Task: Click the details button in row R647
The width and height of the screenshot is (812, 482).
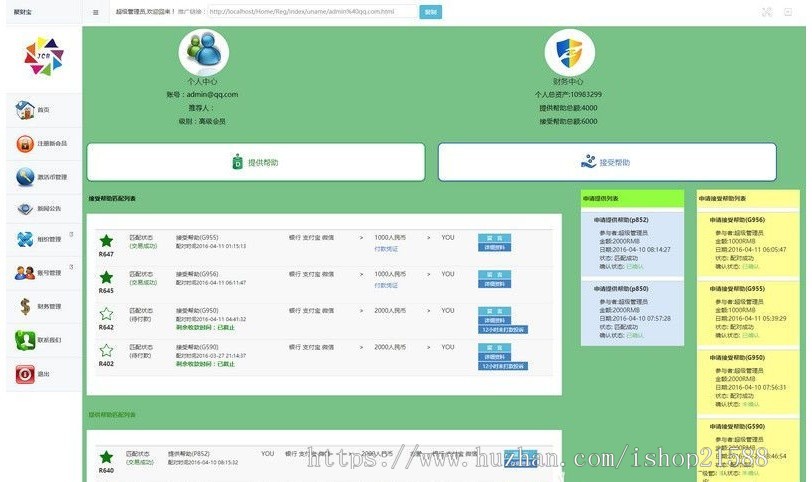Action: pyautogui.click(x=494, y=247)
